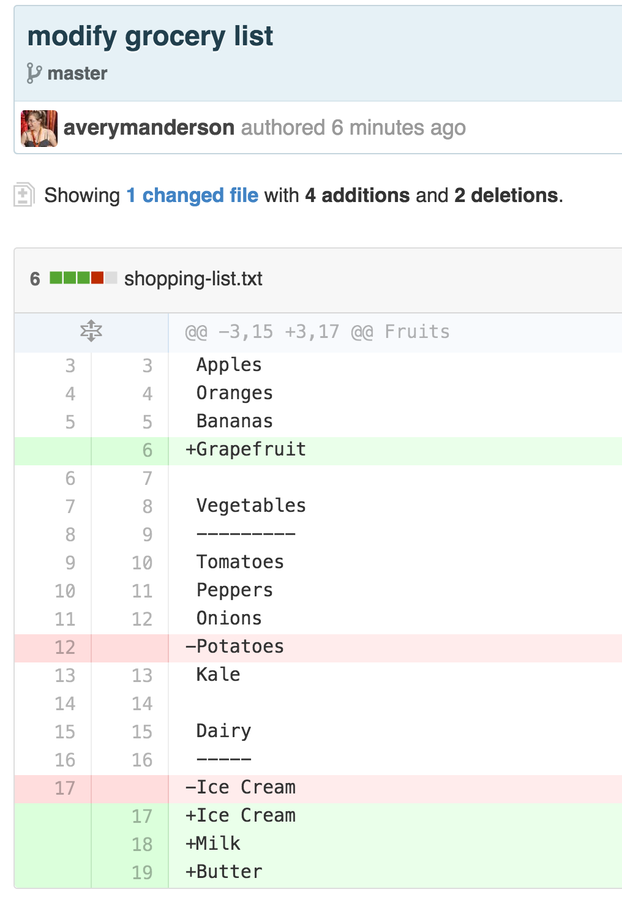Viewport: 622px width, 900px height.
Task: Select the deleted line "-Potatoes"
Action: click(x=235, y=647)
